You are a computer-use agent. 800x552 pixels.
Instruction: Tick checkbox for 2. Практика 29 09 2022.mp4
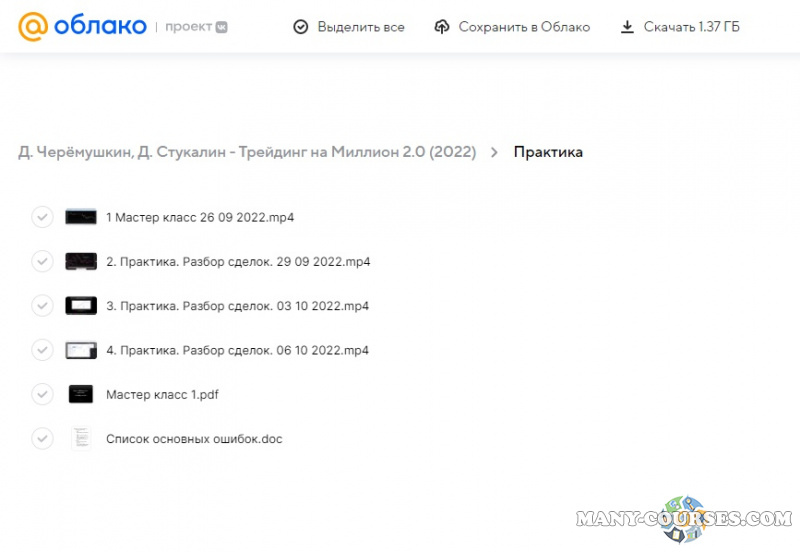[x=42, y=261]
